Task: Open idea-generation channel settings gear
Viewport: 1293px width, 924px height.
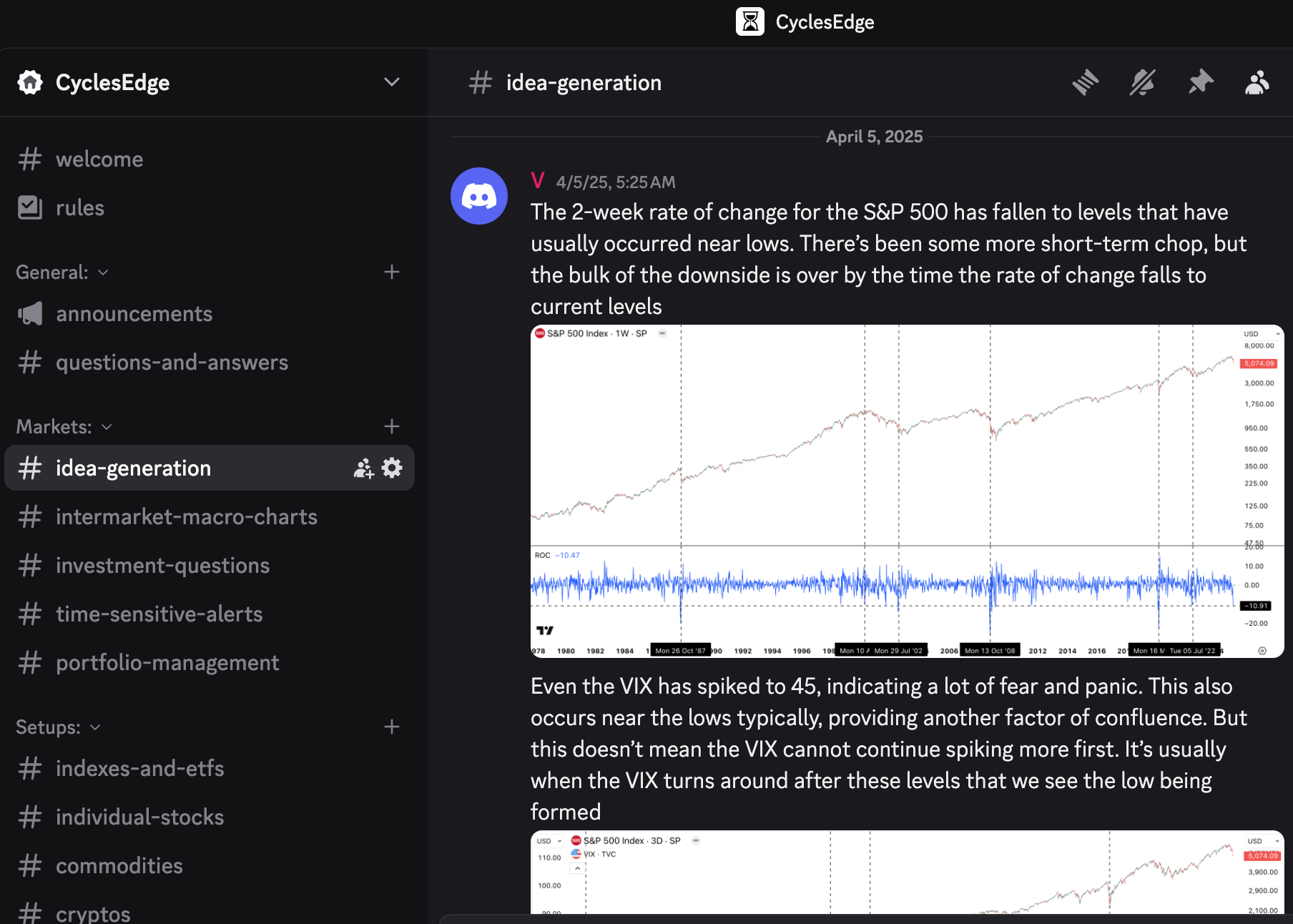Action: click(392, 468)
